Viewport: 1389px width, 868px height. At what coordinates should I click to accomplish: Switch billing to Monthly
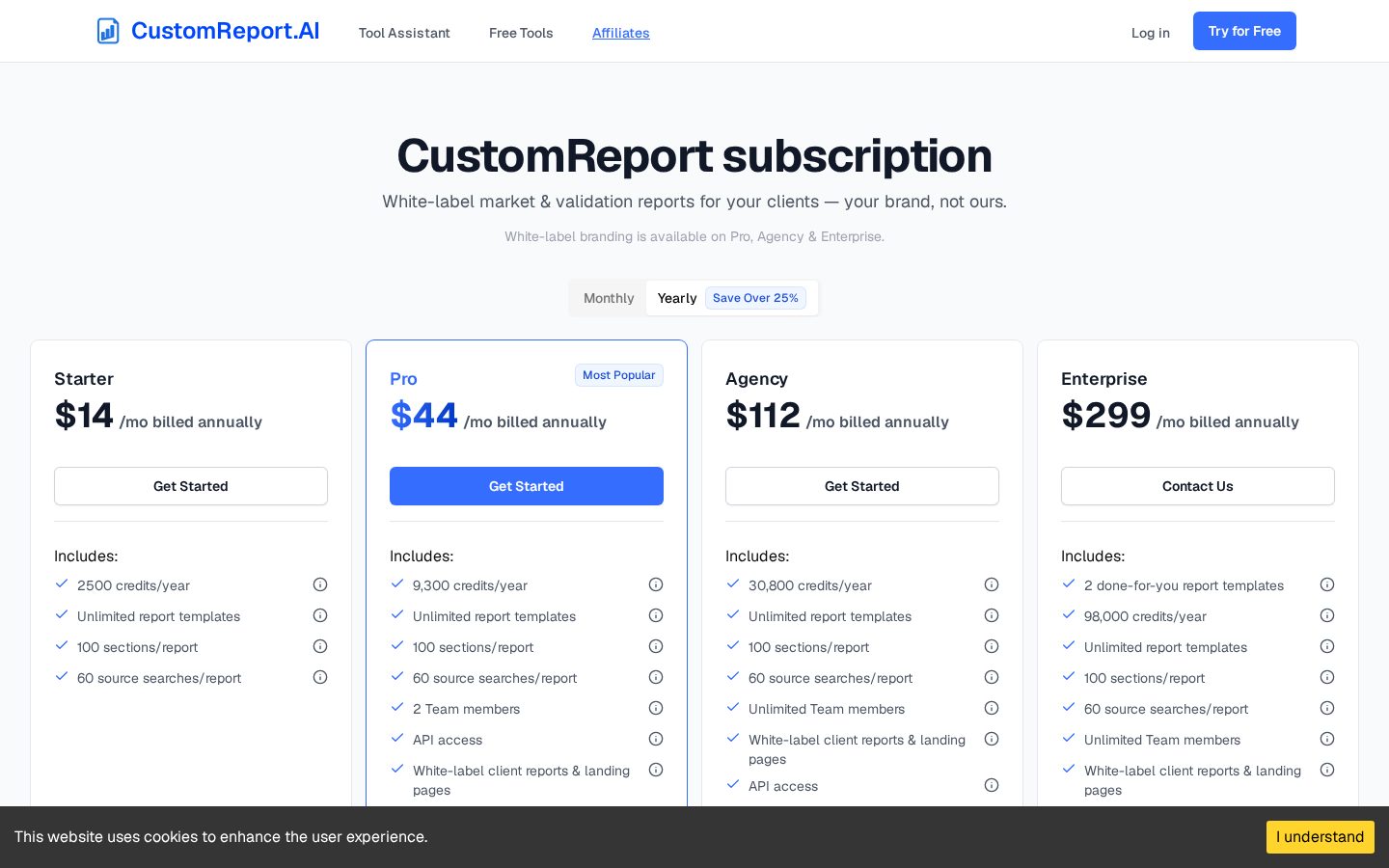[x=609, y=298]
